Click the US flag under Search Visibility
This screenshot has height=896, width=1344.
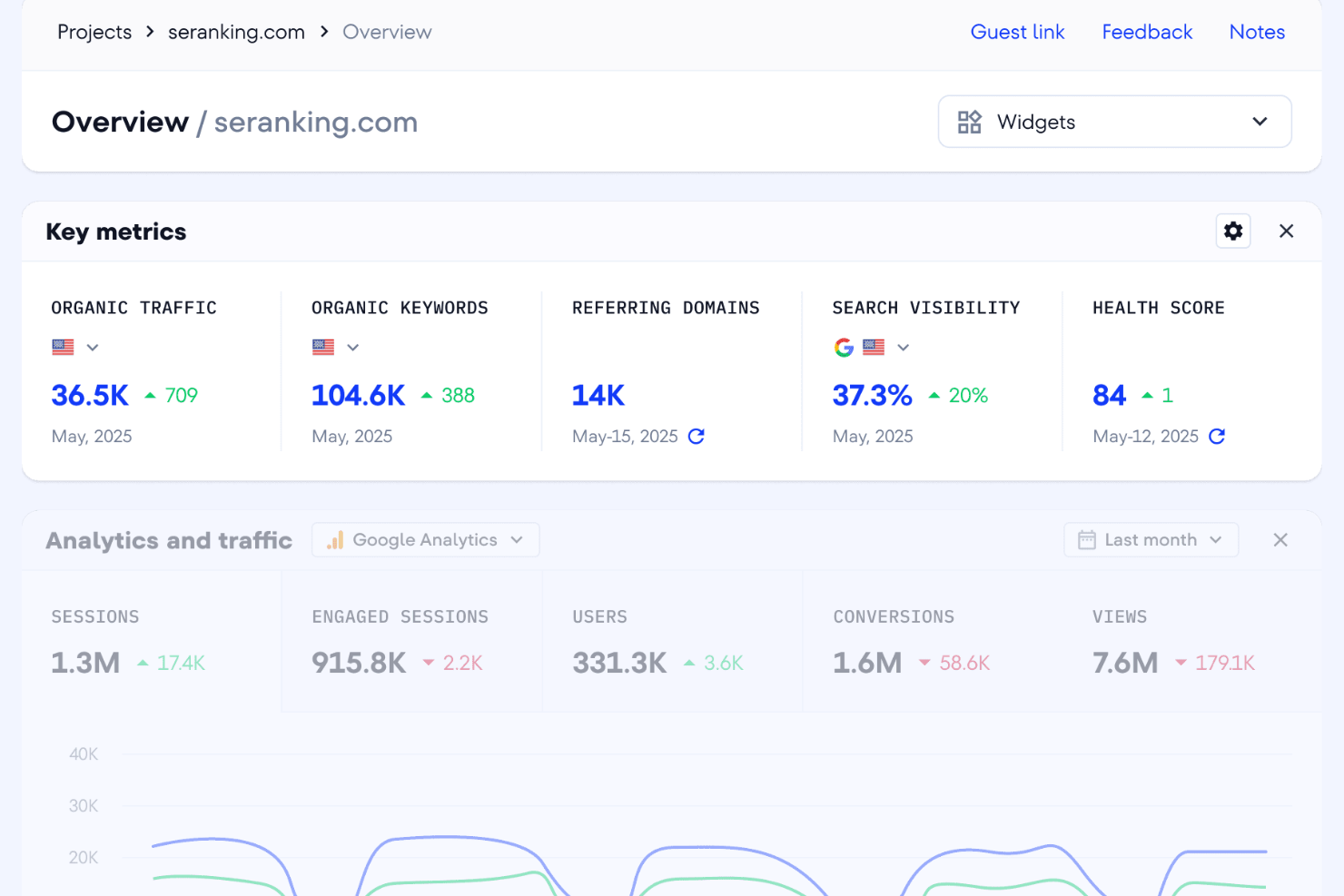(874, 347)
